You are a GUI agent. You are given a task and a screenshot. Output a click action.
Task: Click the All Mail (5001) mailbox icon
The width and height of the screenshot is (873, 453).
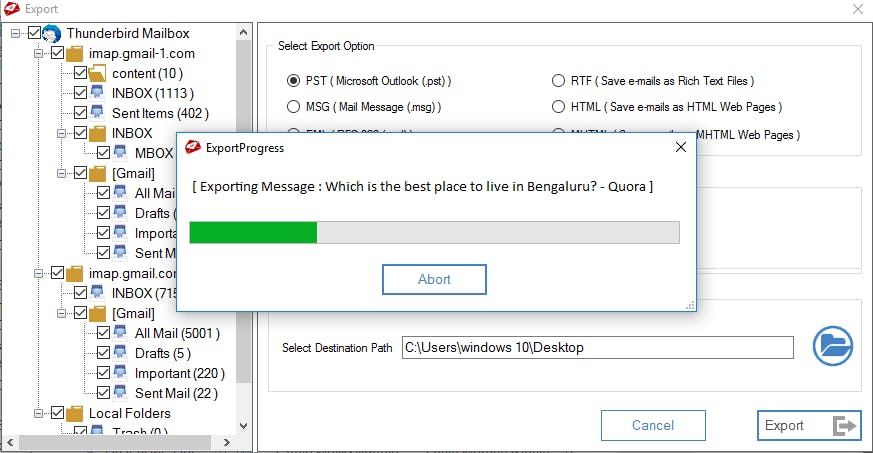[120, 332]
